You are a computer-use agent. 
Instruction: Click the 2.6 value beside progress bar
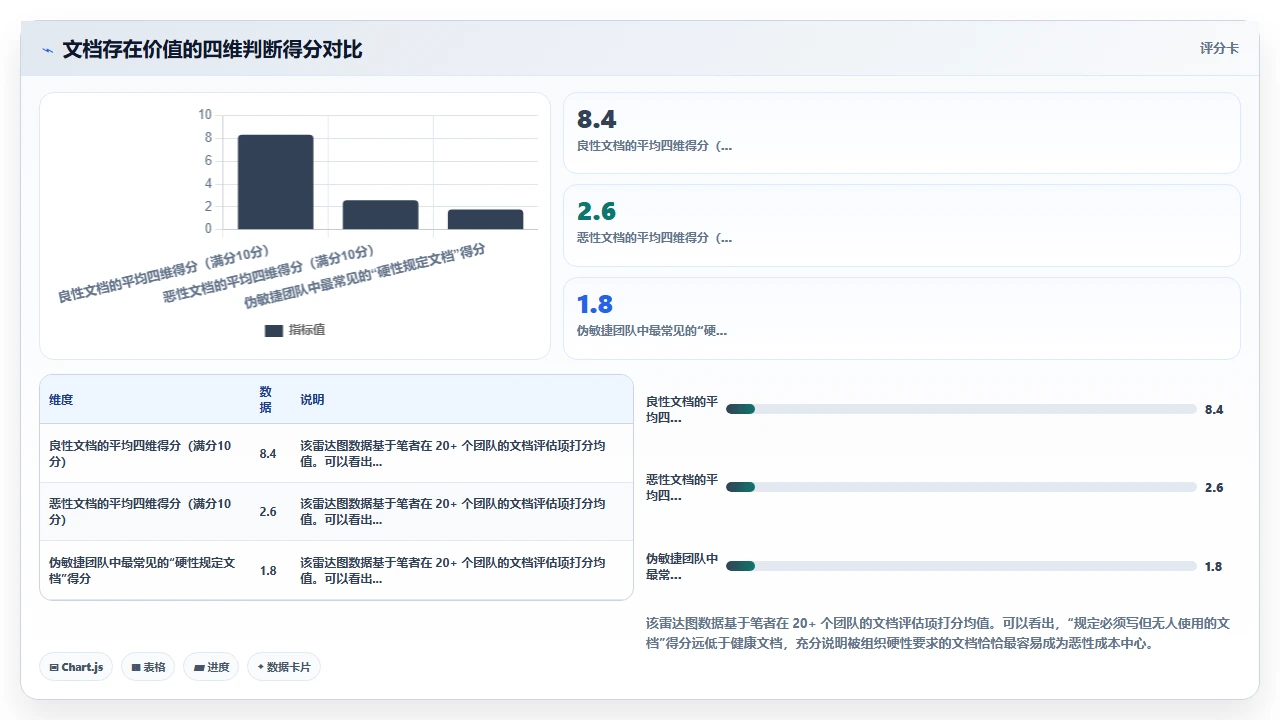coord(1214,487)
